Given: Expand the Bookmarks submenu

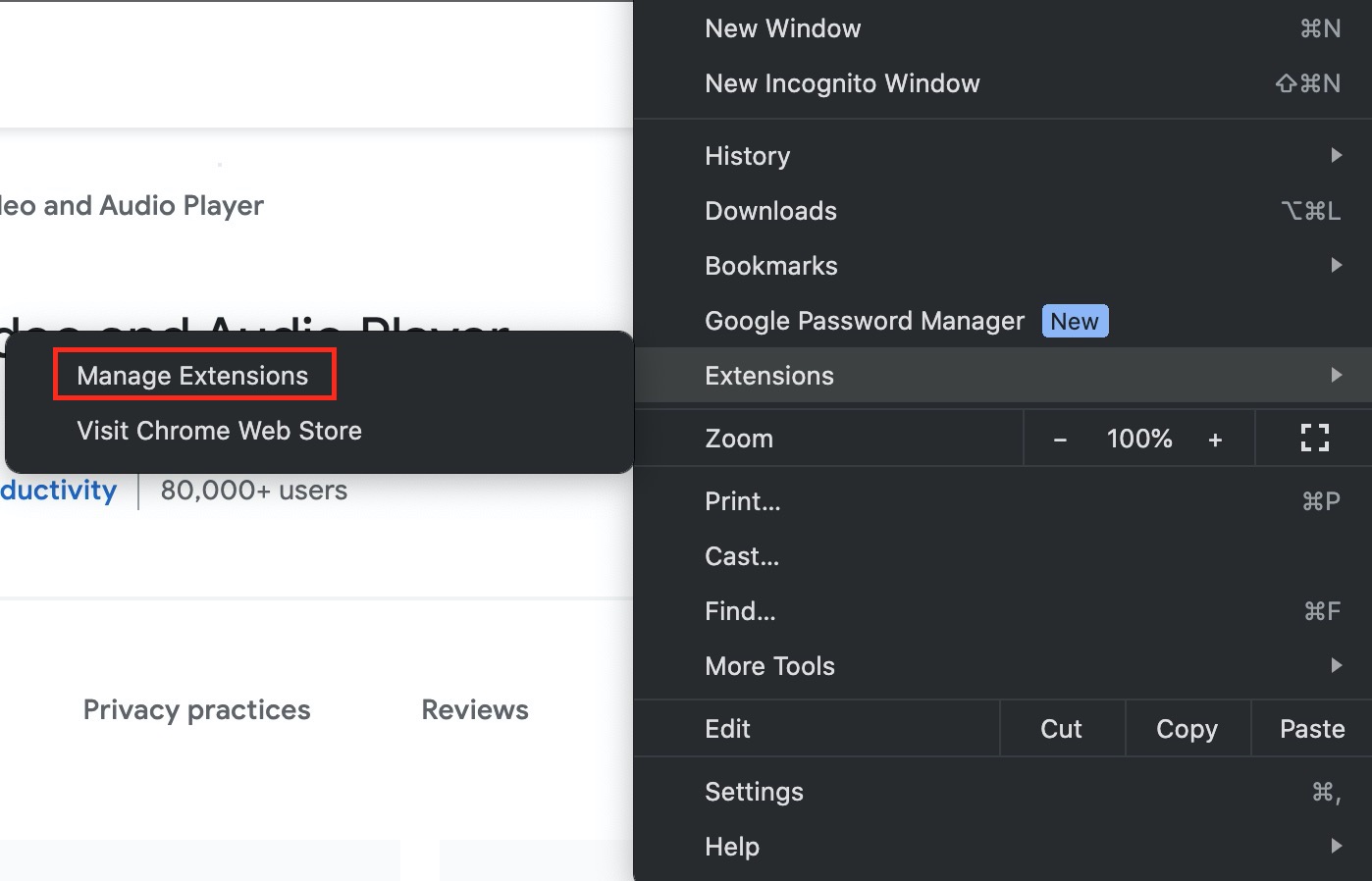Looking at the screenshot, I should pos(1003,266).
